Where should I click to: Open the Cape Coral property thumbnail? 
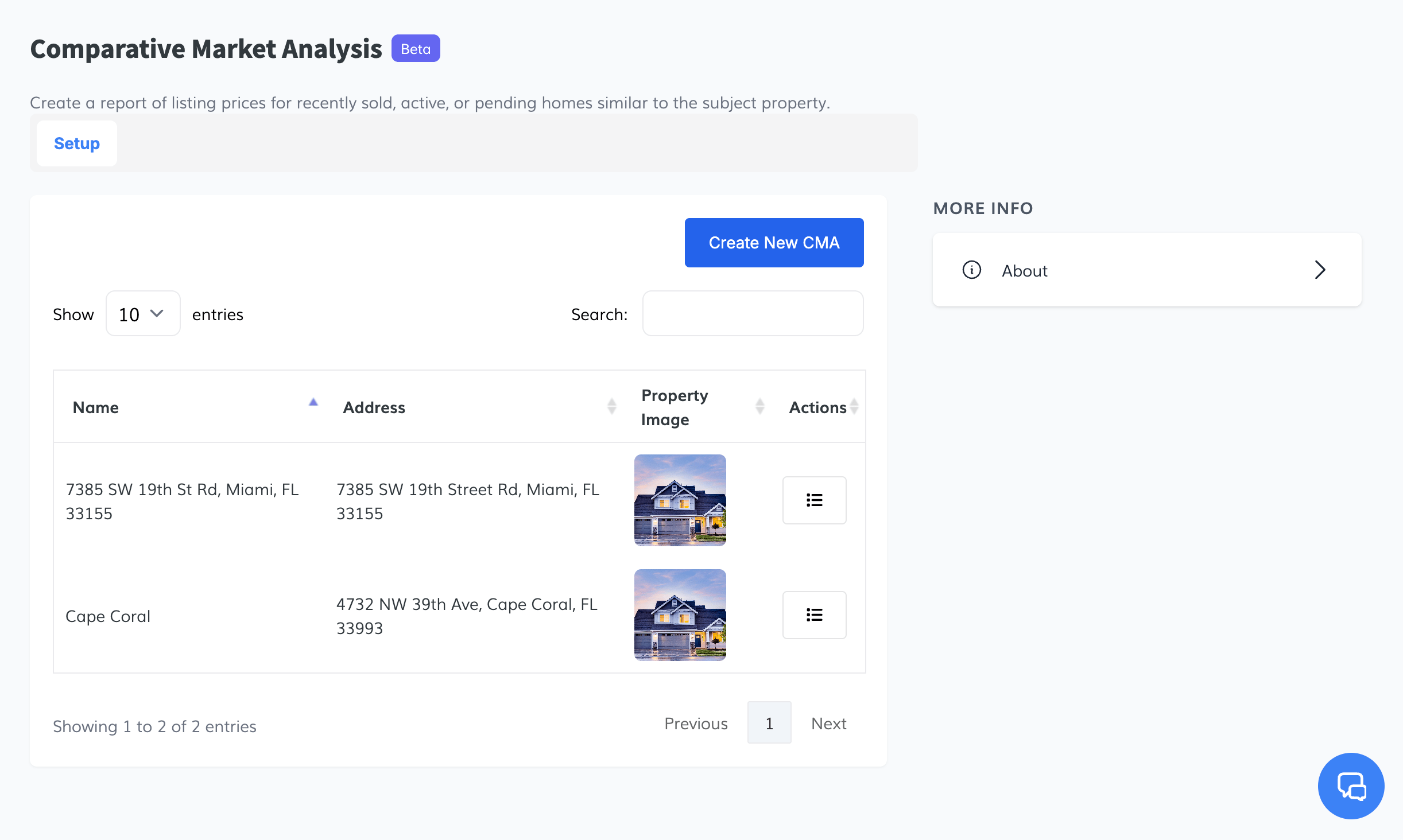pyautogui.click(x=680, y=615)
